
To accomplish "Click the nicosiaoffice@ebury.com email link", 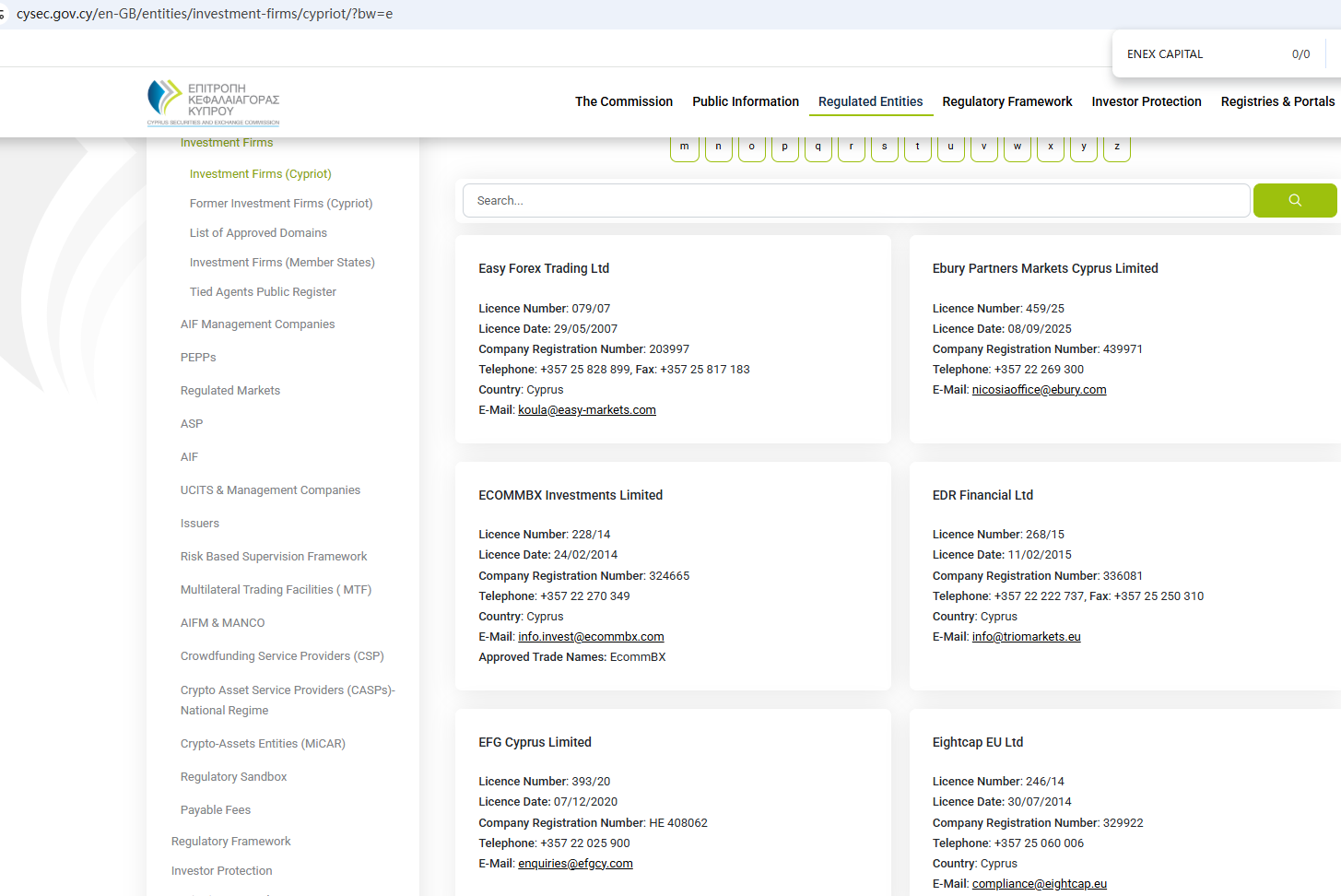I will click(1039, 390).
